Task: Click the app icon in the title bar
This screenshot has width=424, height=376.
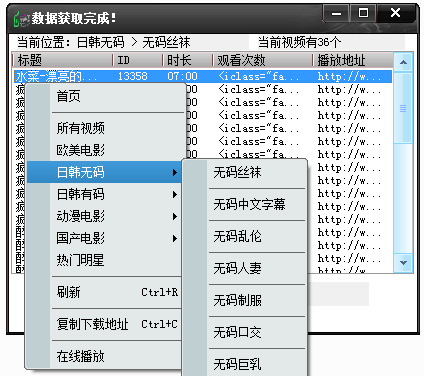Action: coord(21,18)
